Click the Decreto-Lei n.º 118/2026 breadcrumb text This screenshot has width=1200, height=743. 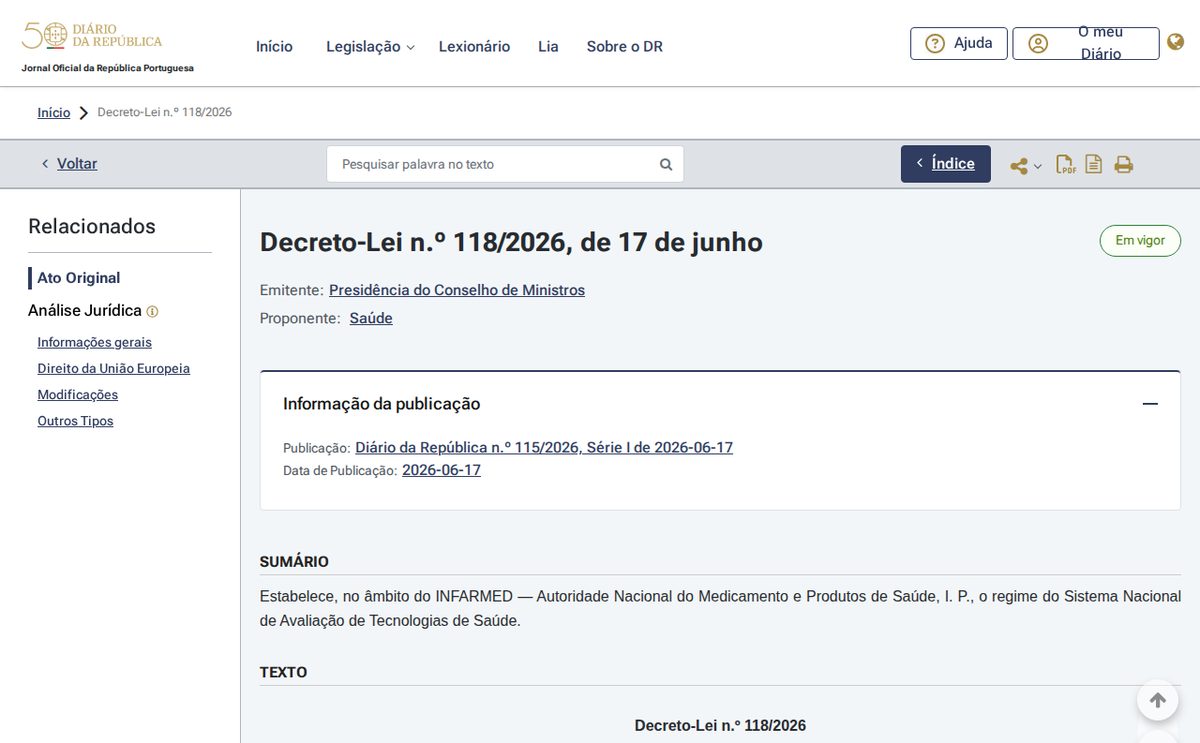point(164,112)
